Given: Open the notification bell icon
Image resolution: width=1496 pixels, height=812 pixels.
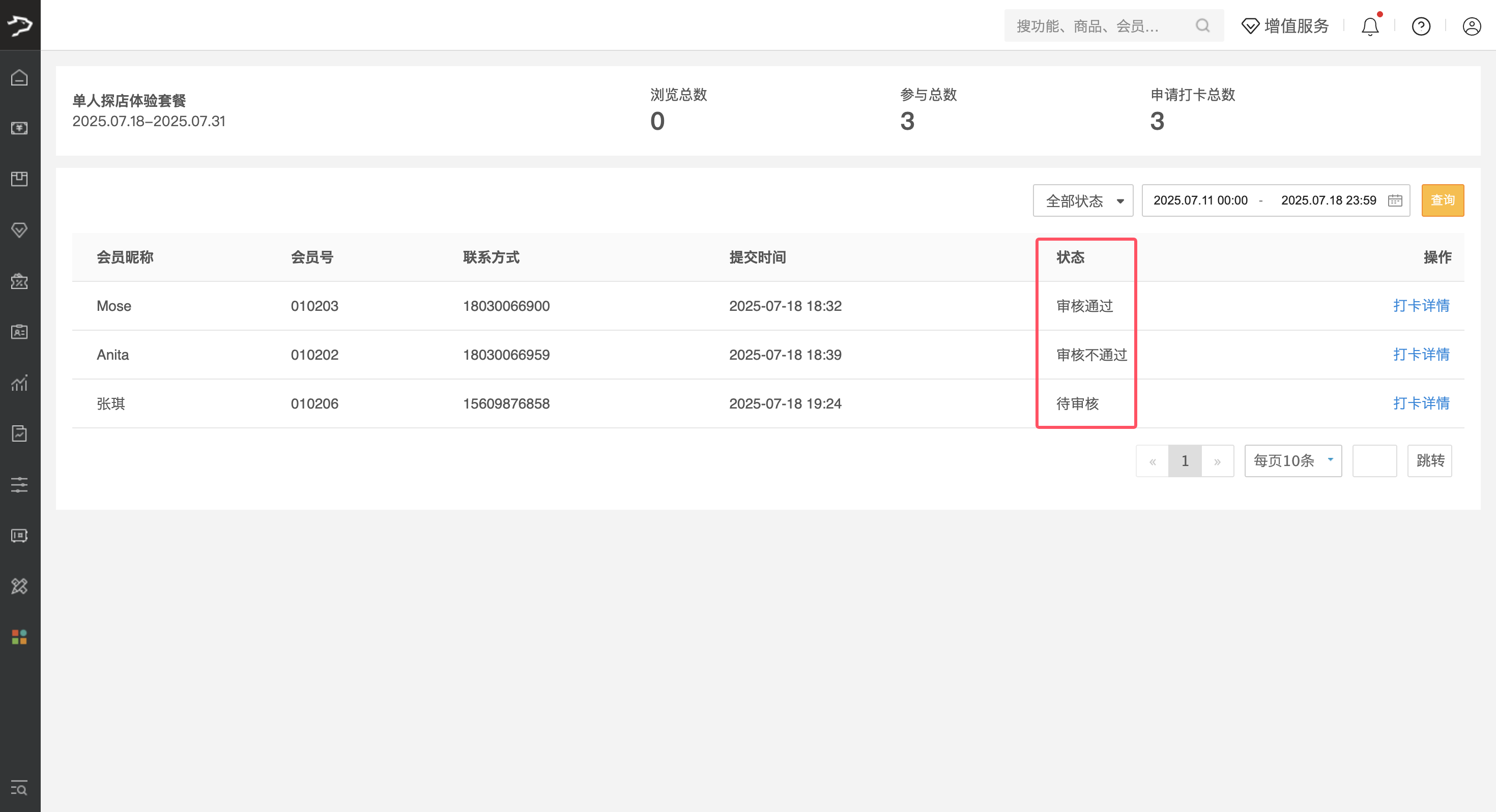Looking at the screenshot, I should (1369, 26).
